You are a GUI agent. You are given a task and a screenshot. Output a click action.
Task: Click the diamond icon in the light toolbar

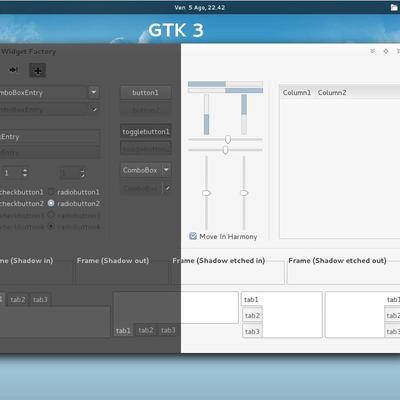coord(386,51)
